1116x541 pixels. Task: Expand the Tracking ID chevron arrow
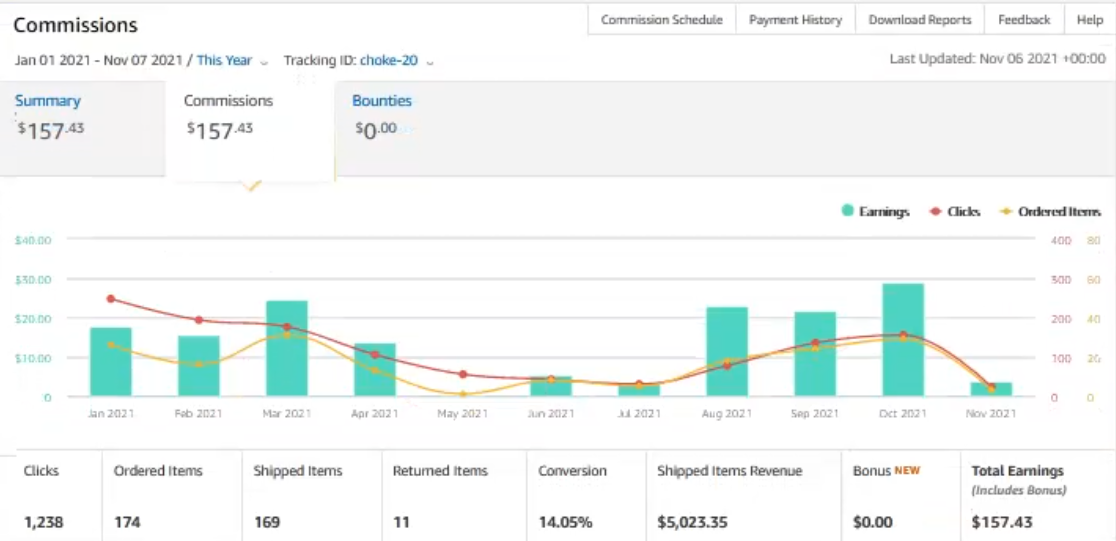pyautogui.click(x=429, y=62)
